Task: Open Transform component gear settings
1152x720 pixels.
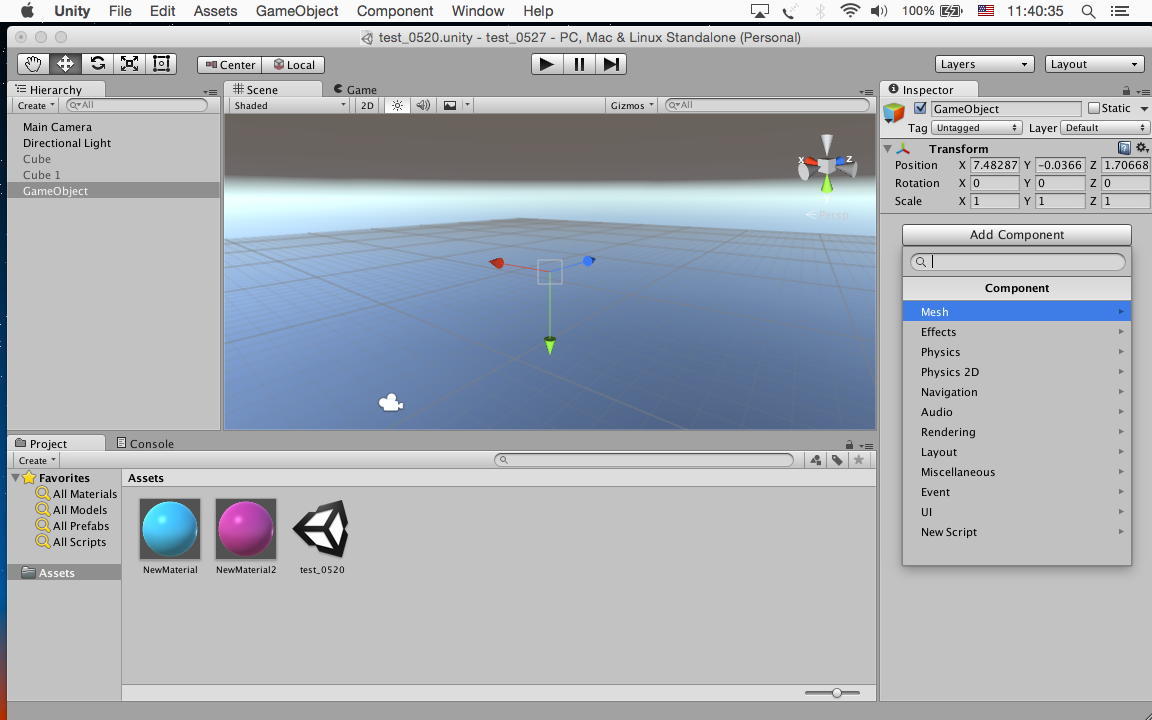Action: (1141, 148)
